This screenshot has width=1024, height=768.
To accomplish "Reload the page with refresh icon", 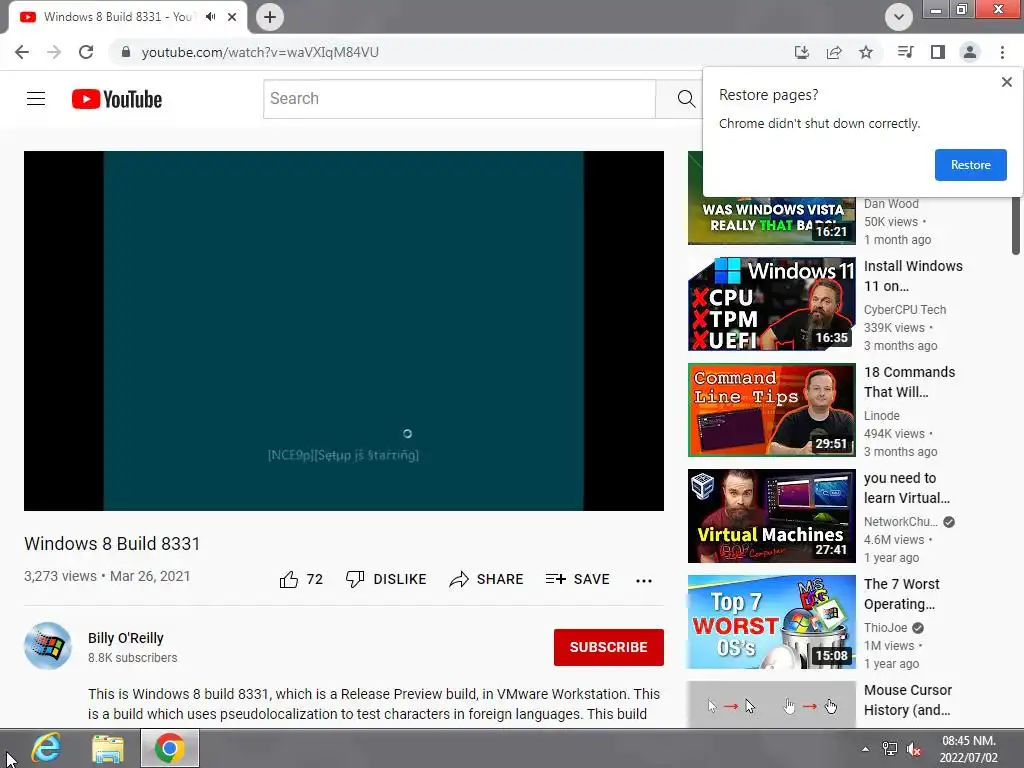I will [86, 52].
